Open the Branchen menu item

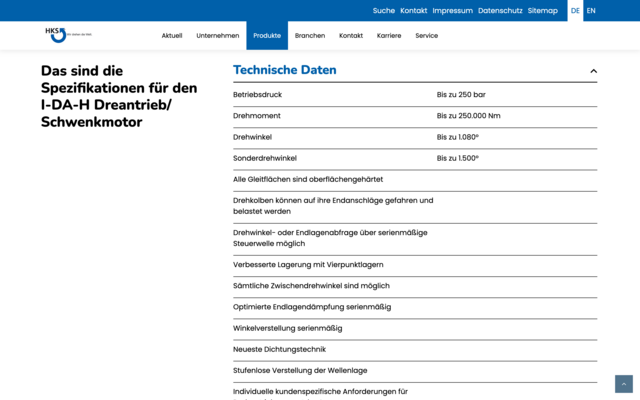click(x=310, y=36)
